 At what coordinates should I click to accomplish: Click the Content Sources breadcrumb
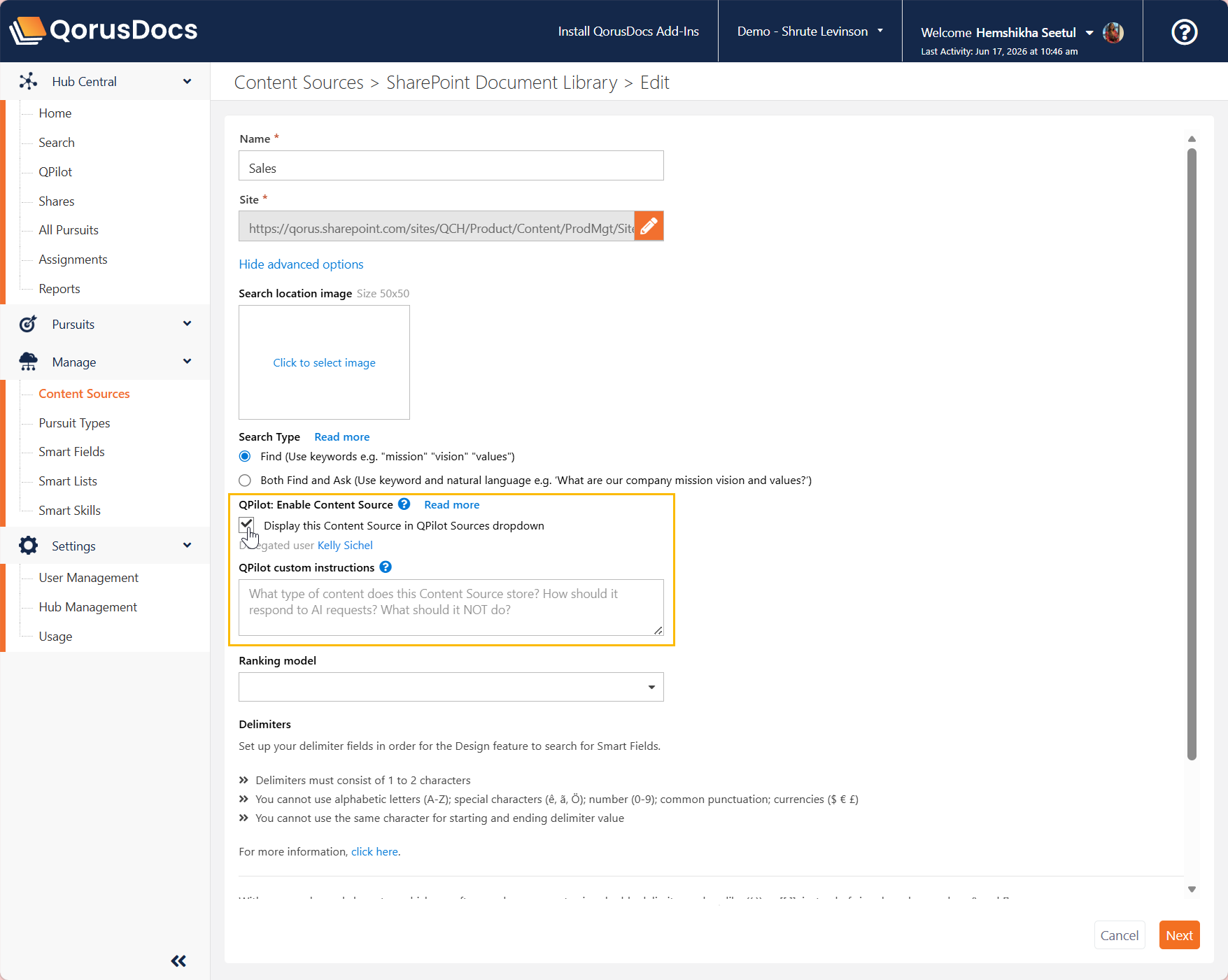[299, 83]
